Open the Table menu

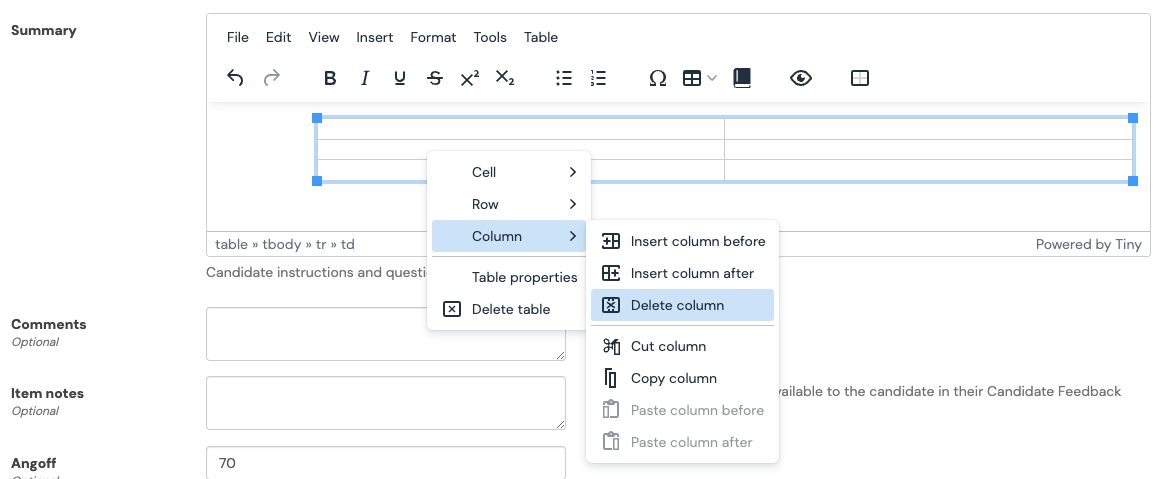(x=541, y=37)
